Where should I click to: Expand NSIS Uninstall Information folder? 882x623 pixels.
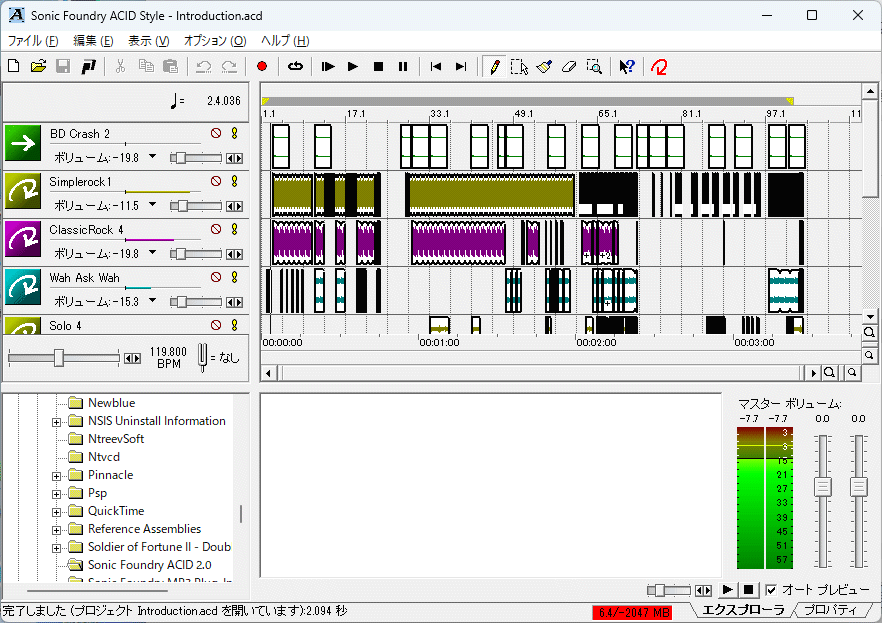click(x=56, y=422)
